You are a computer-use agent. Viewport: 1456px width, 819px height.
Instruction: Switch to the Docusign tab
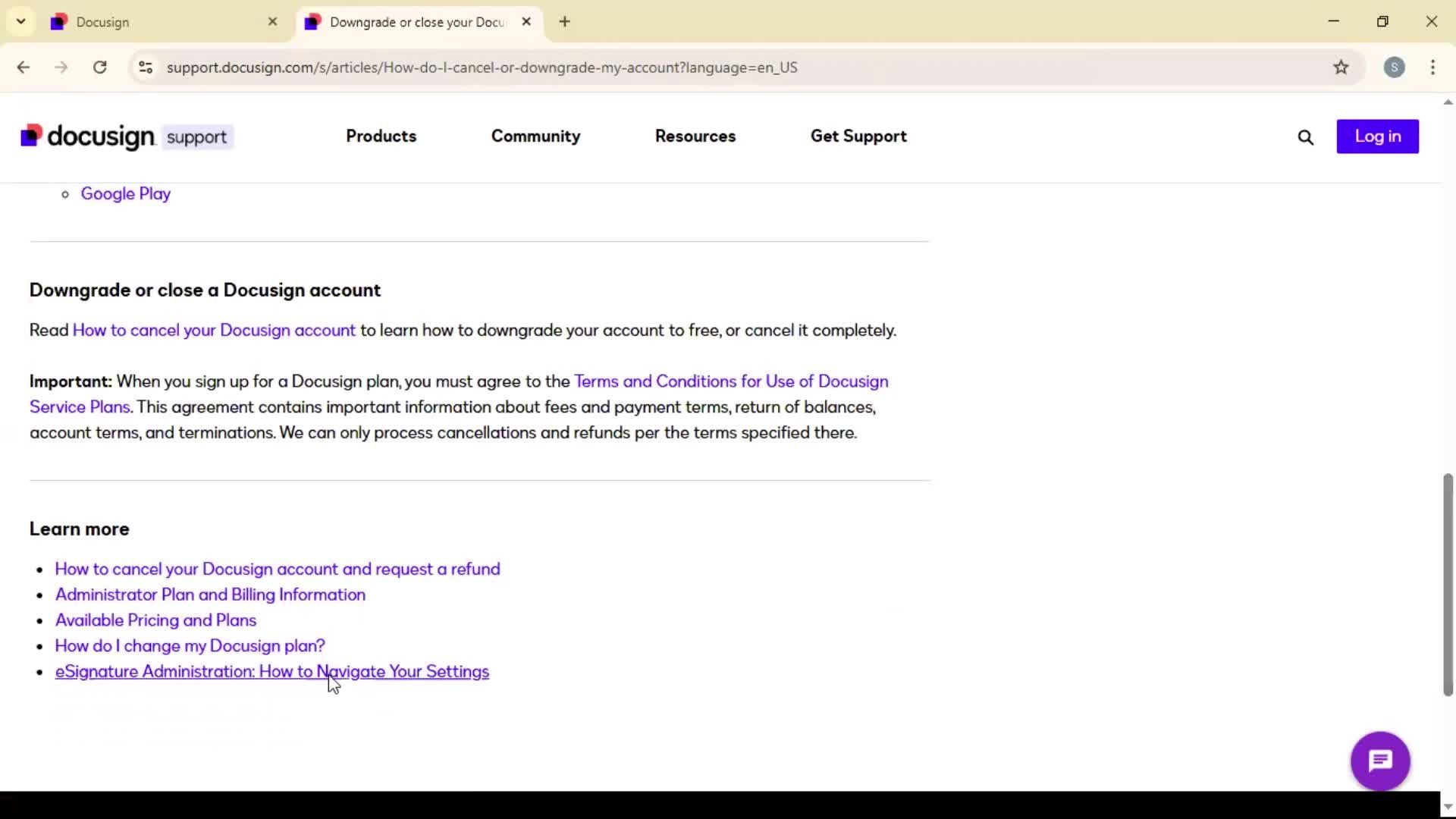pos(165,22)
